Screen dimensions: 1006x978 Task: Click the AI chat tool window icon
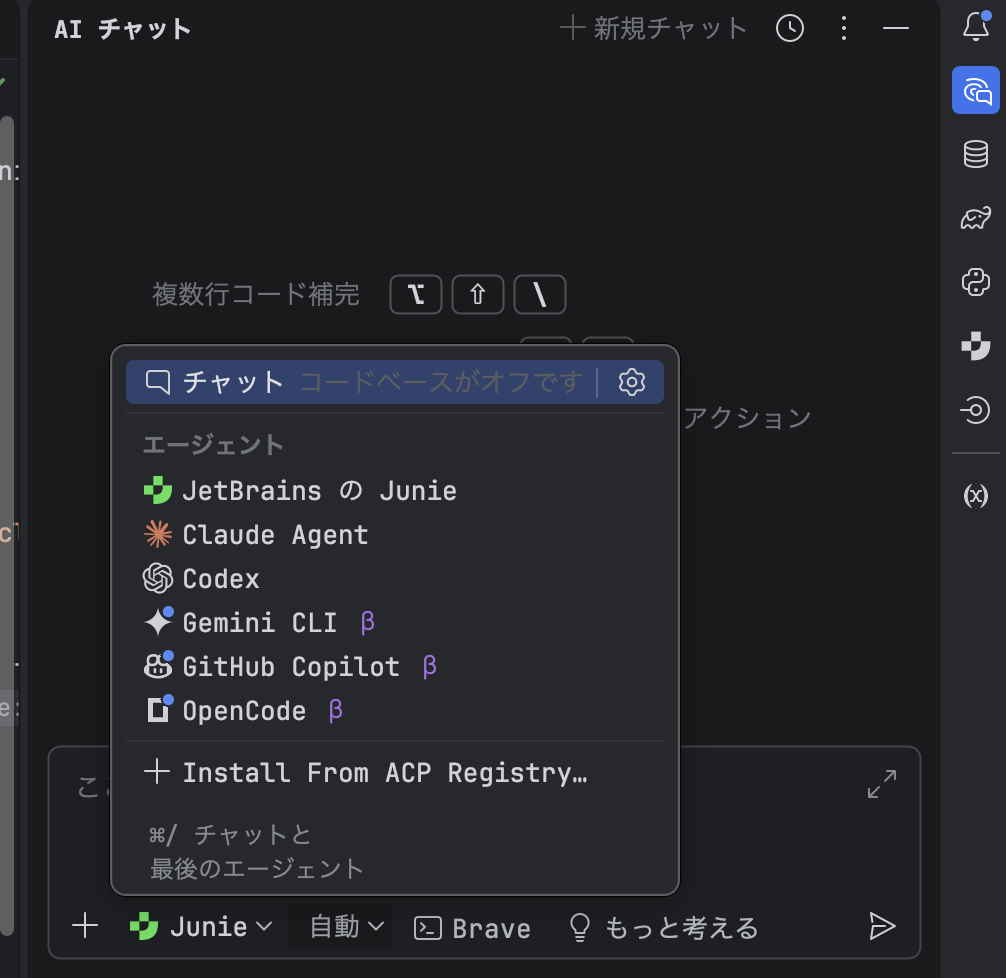[x=975, y=91]
